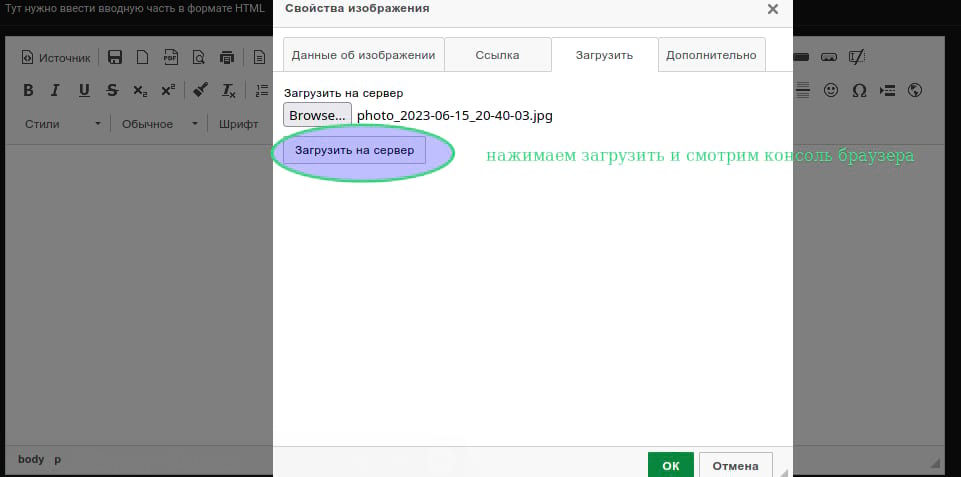Toggle strikethrough formatting
Viewport: 961px width, 477px height.
click(x=112, y=91)
